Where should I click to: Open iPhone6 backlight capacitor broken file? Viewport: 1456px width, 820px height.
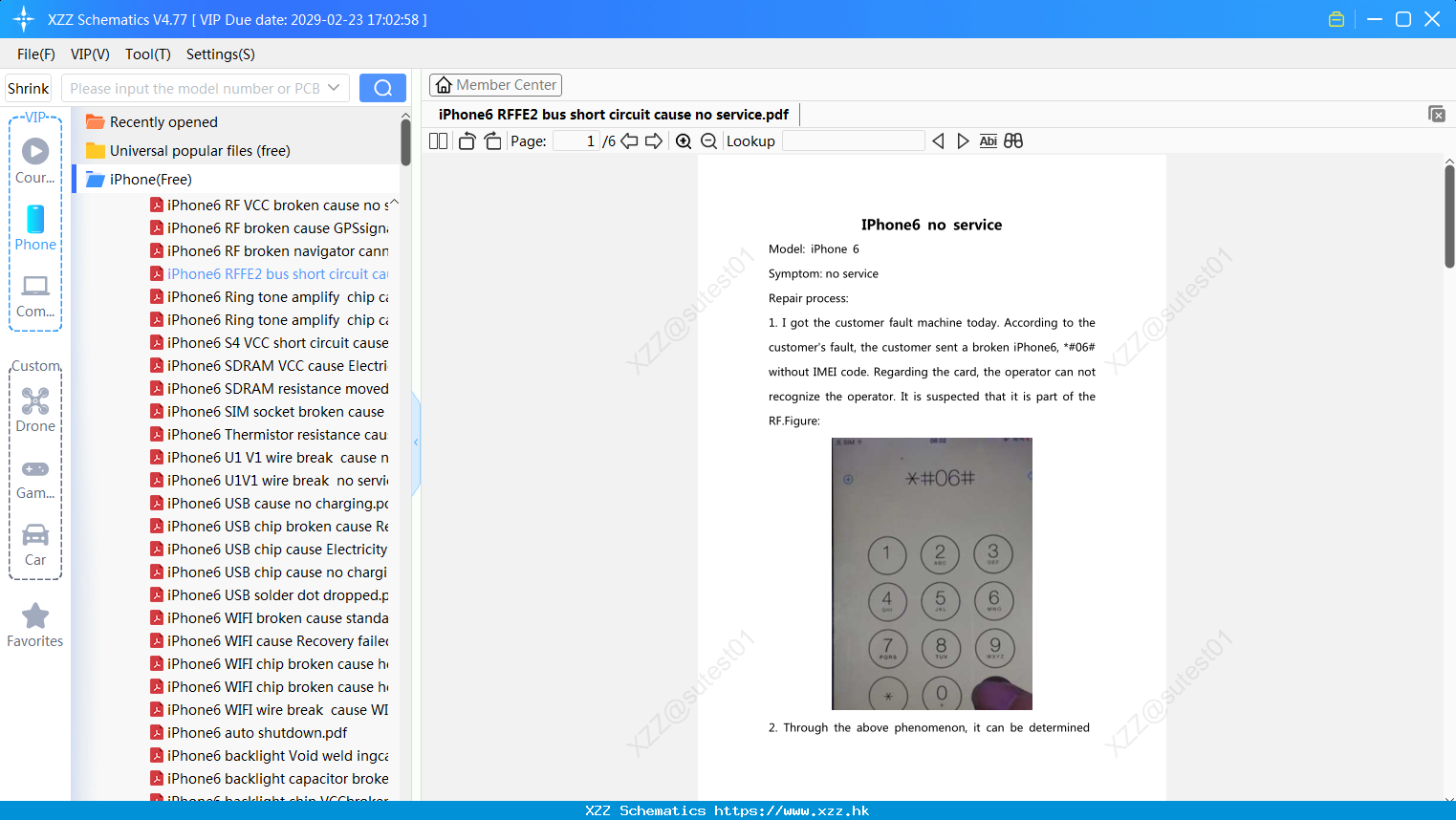click(x=270, y=779)
